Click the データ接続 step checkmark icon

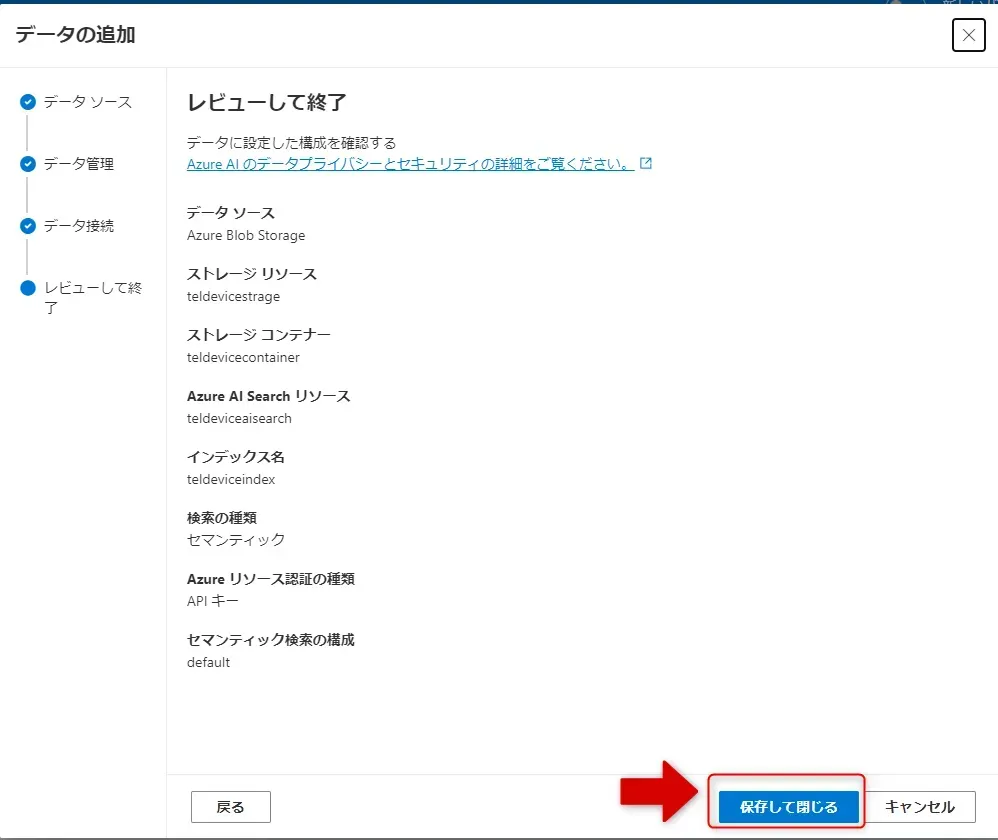pyautogui.click(x=28, y=226)
